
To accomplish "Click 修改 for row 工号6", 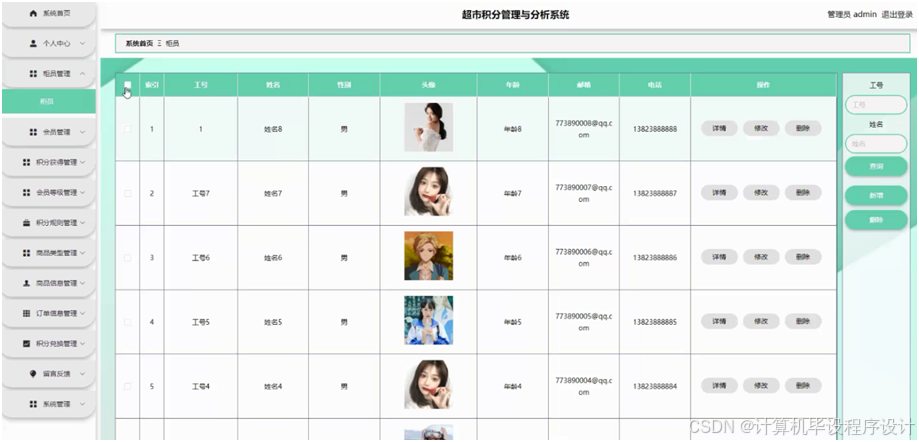I will [x=761, y=257].
